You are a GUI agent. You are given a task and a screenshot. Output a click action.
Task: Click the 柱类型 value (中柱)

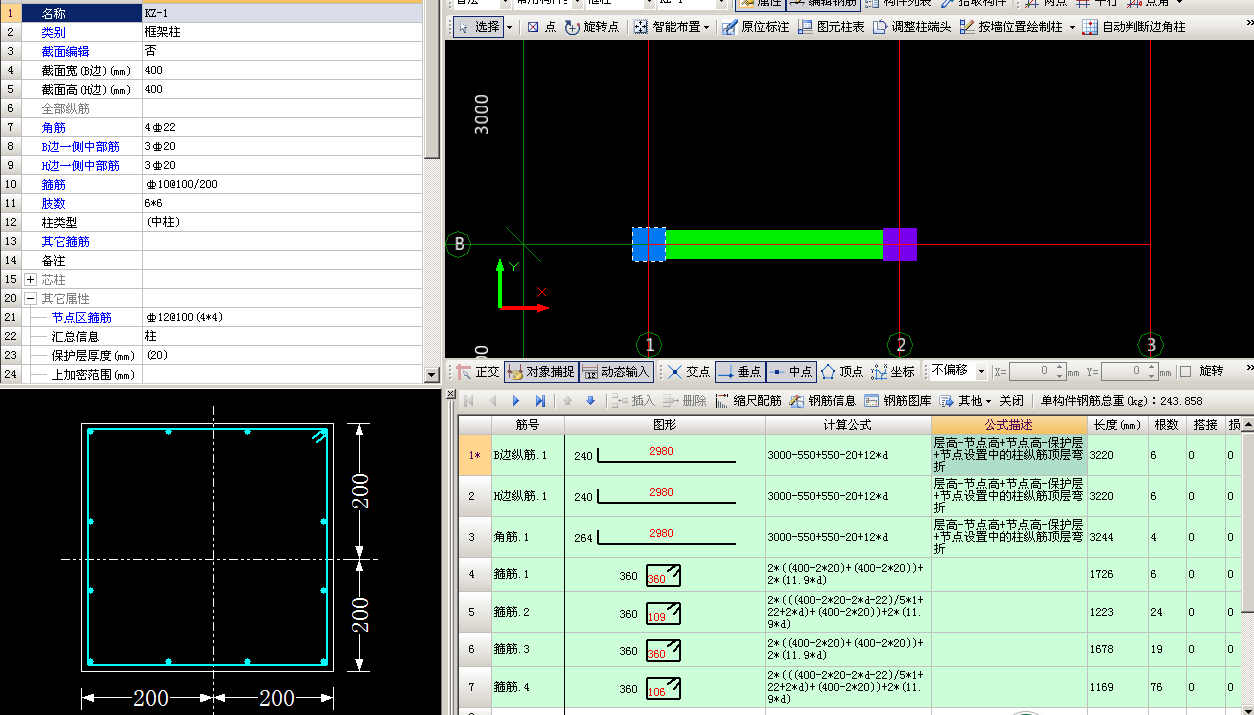(x=281, y=222)
